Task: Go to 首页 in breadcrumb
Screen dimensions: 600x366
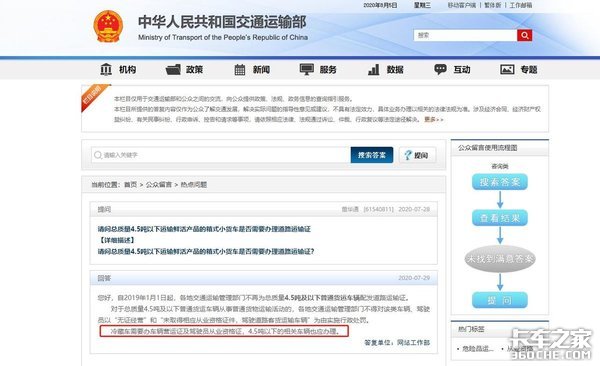Action: coord(130,185)
